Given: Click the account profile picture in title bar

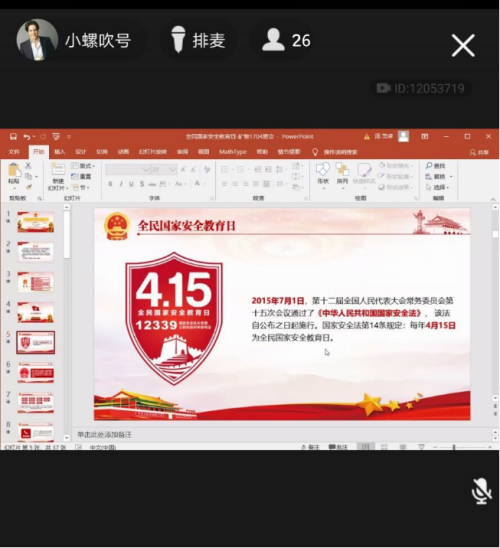Looking at the screenshot, I should pos(404,136).
